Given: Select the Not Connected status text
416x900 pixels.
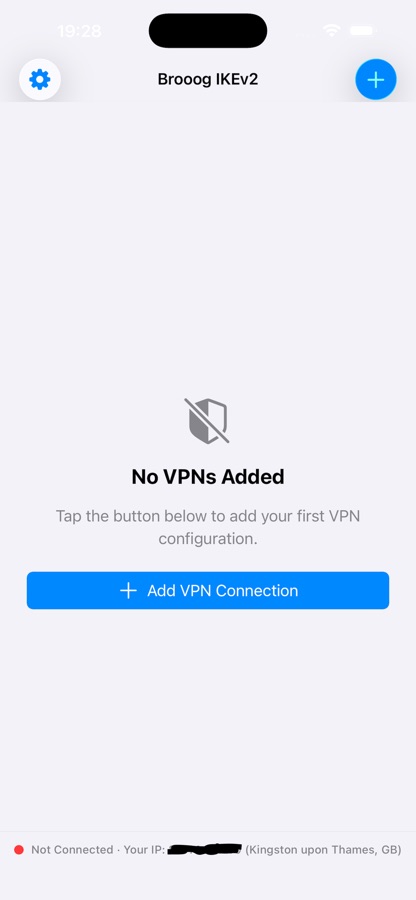Looking at the screenshot, I should click(72, 850).
